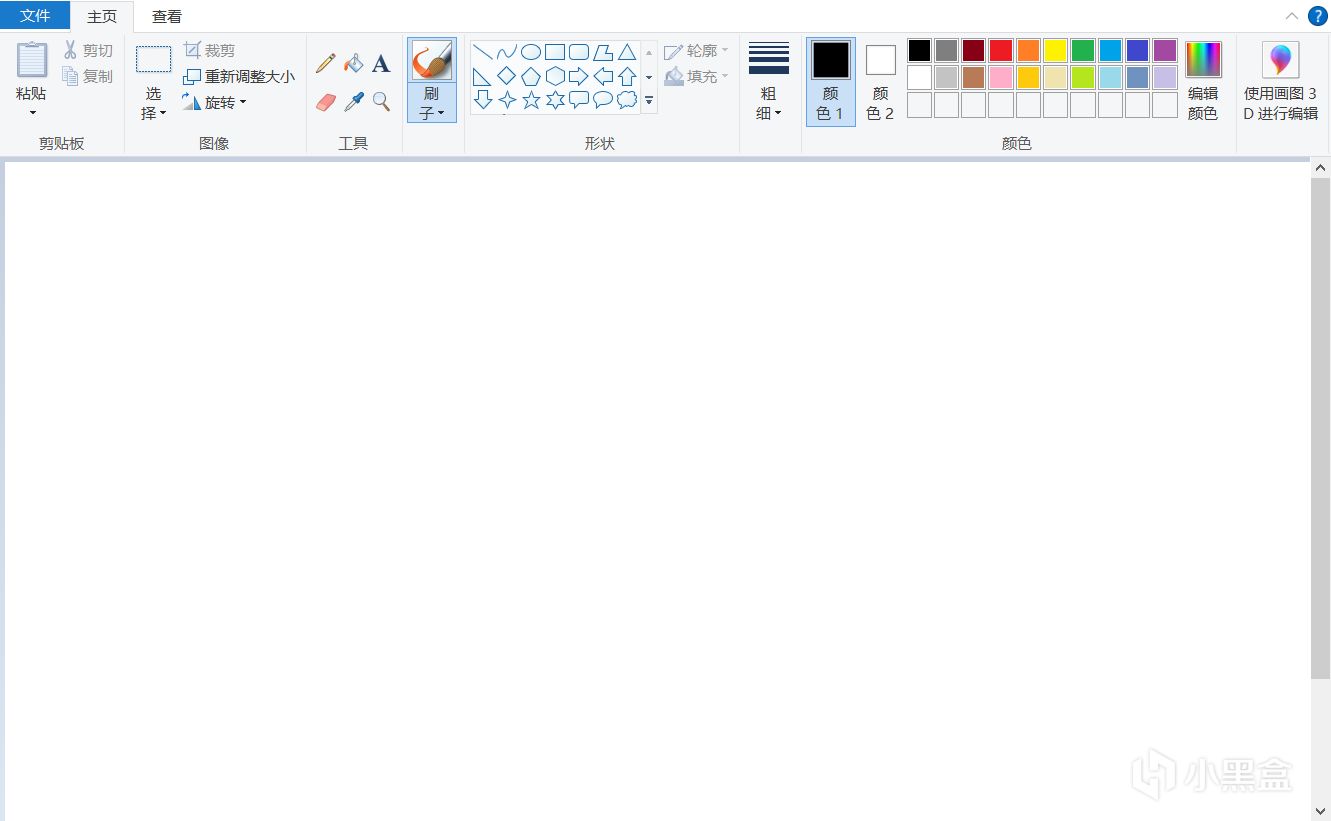Choose the Five-point star shape
1331x821 pixels.
[x=531, y=100]
